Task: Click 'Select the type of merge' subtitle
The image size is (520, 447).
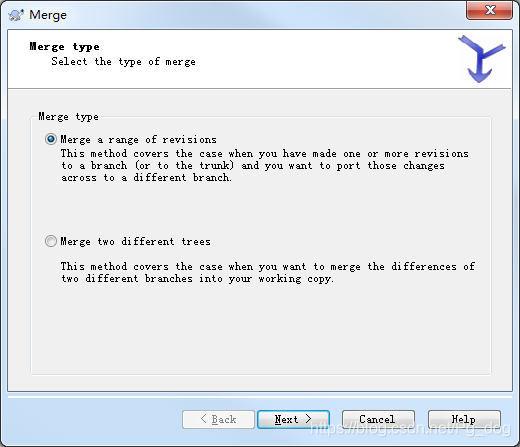Action: point(123,62)
